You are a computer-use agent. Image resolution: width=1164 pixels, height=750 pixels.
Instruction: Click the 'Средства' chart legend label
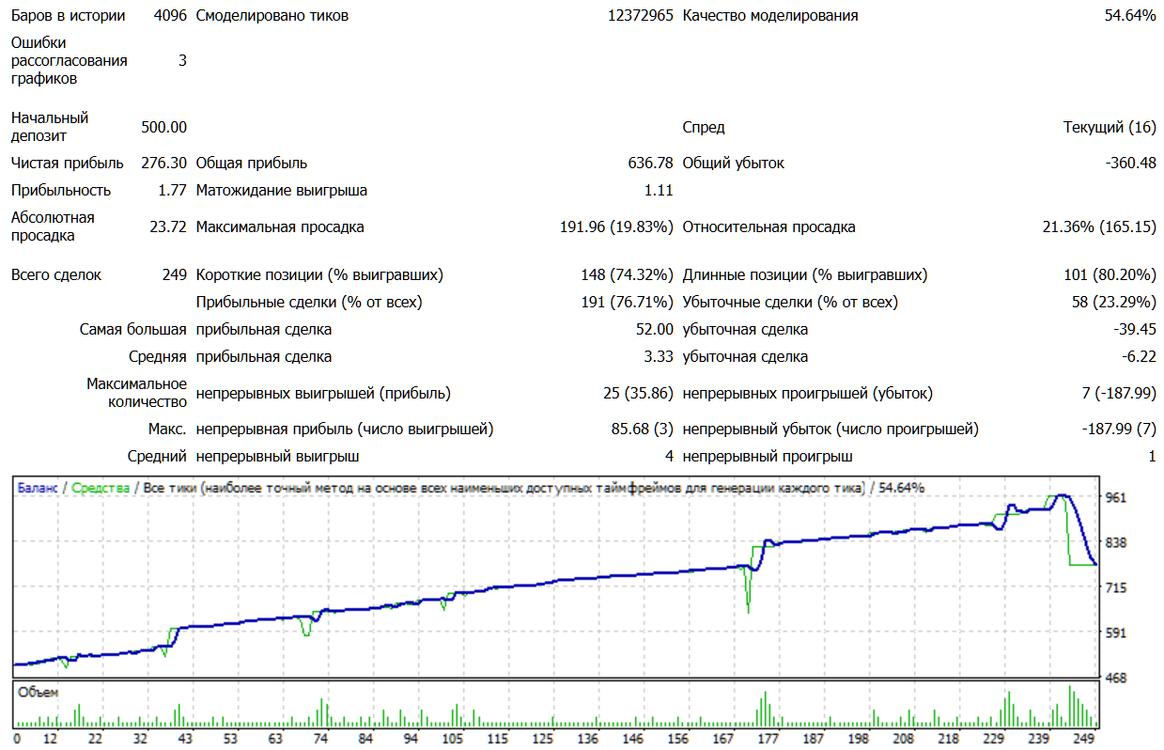[x=100, y=488]
